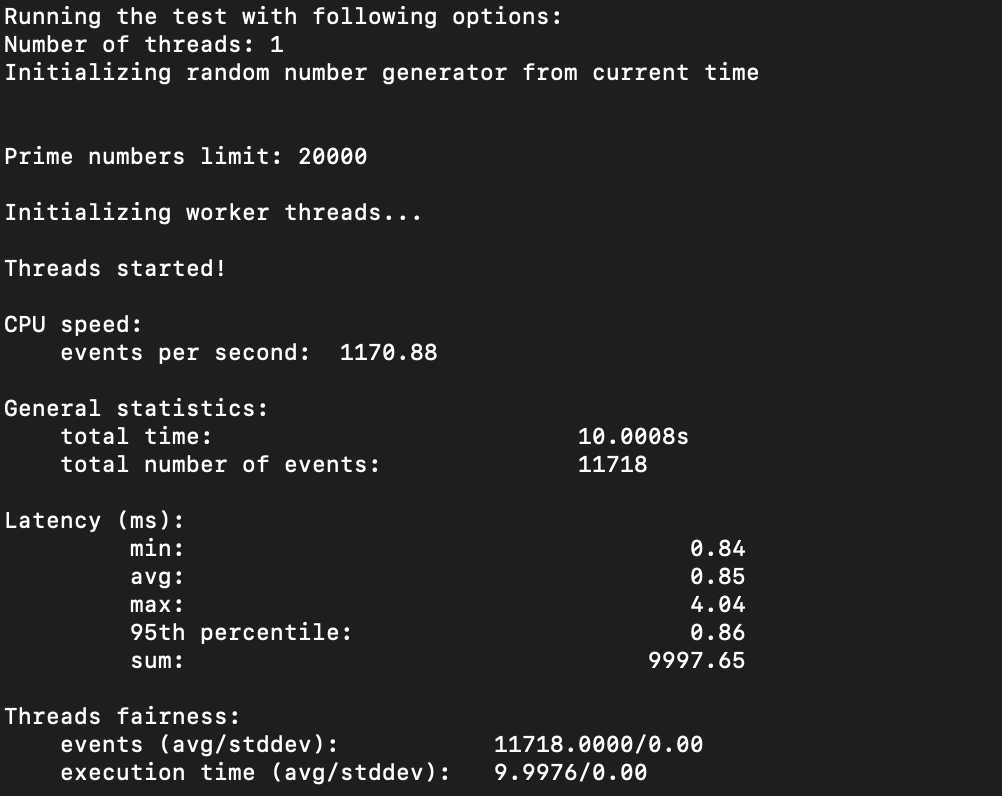Click the execution time value 9.9976/0.00
Screen dimensions: 1002x796
click(570, 773)
